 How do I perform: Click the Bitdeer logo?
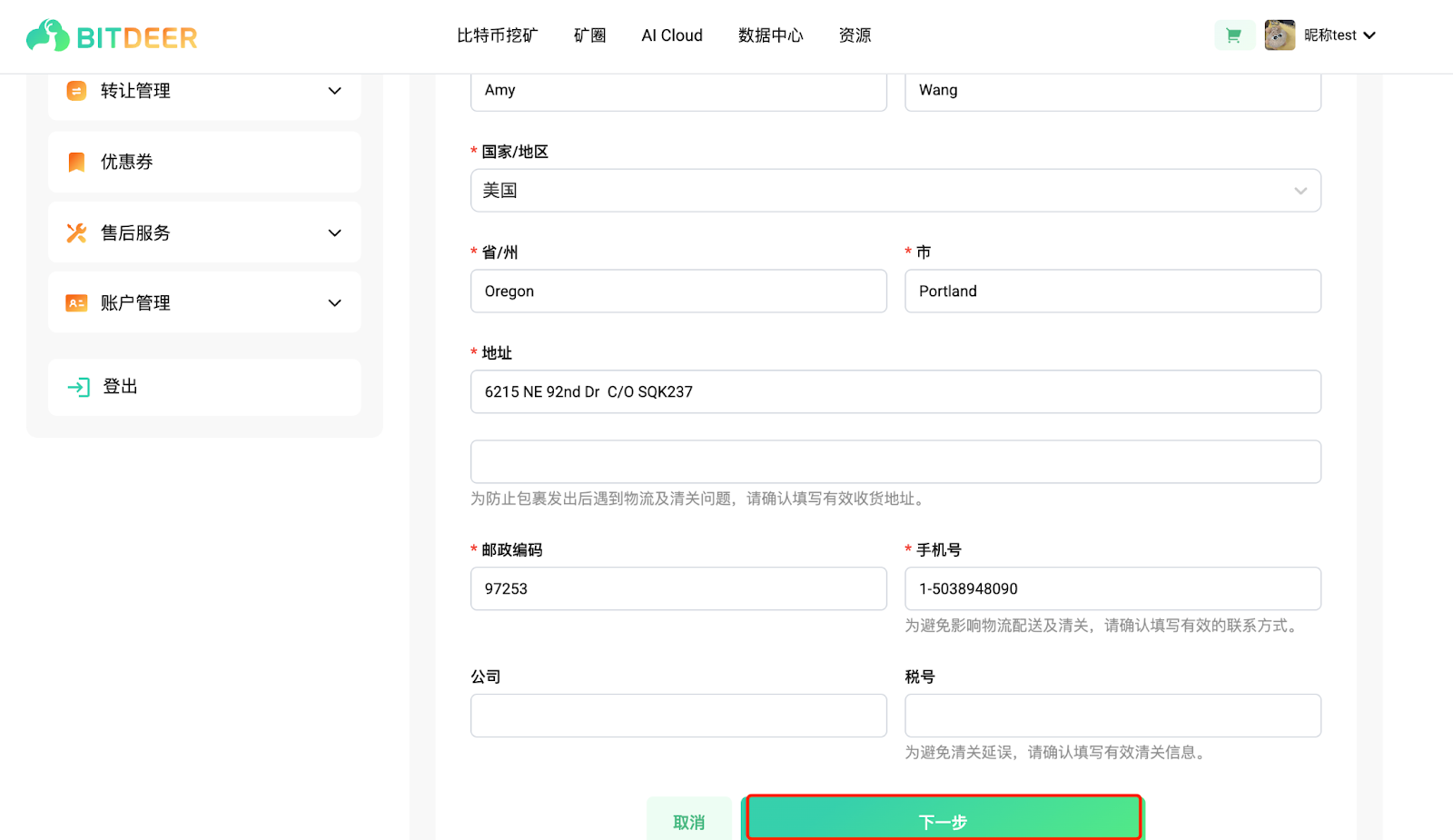pyautogui.click(x=112, y=36)
